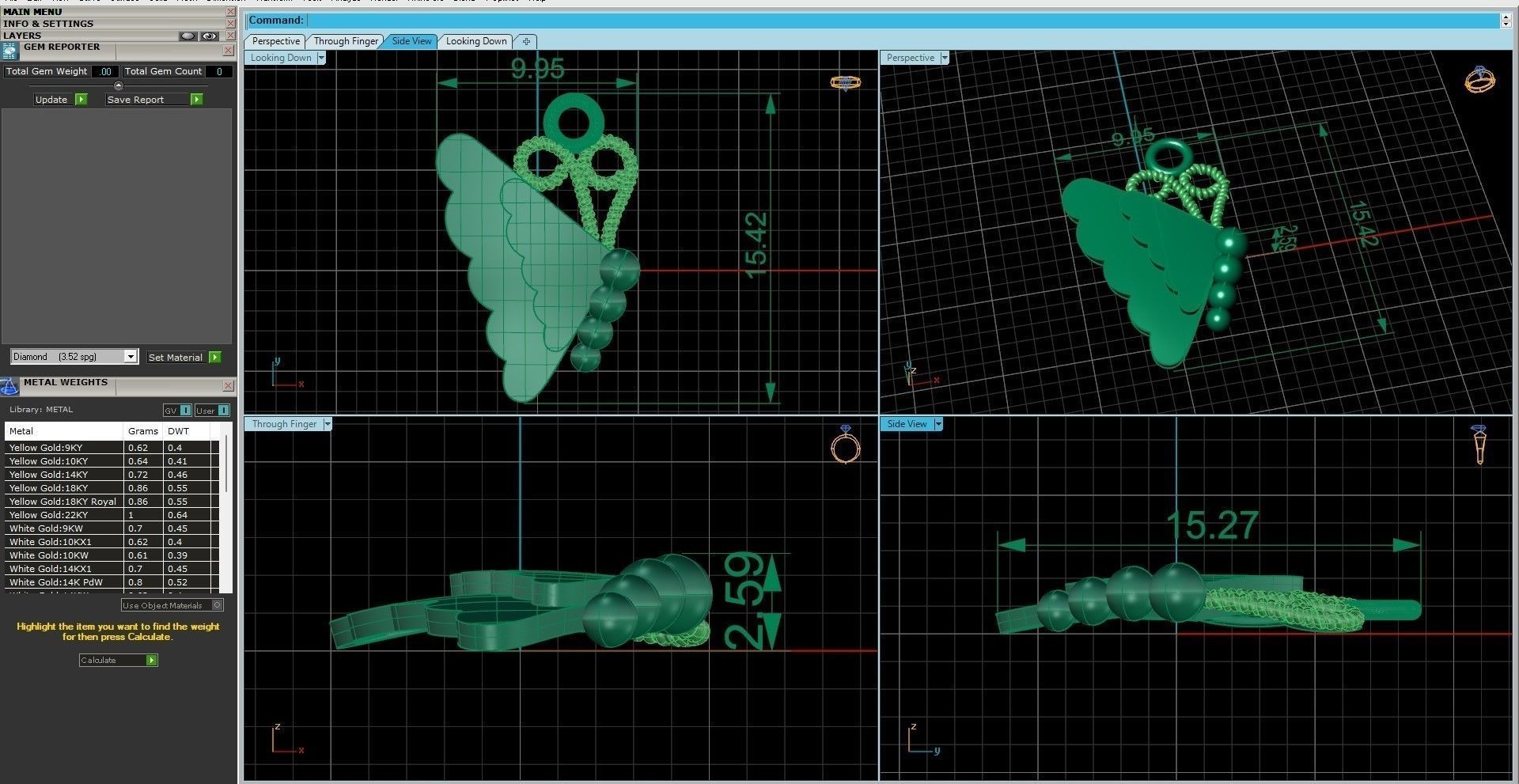Click the Metal column header
The image size is (1519, 784).
[64, 431]
